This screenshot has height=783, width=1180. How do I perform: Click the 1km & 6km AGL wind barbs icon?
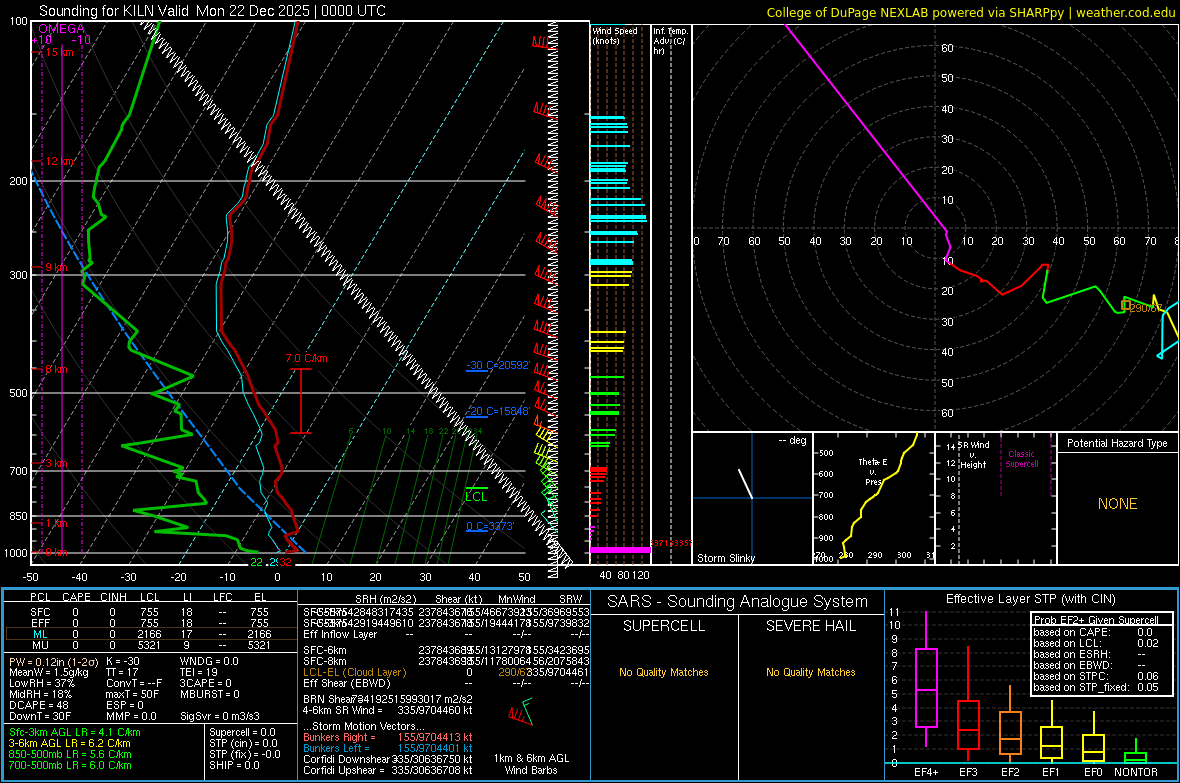[519, 714]
